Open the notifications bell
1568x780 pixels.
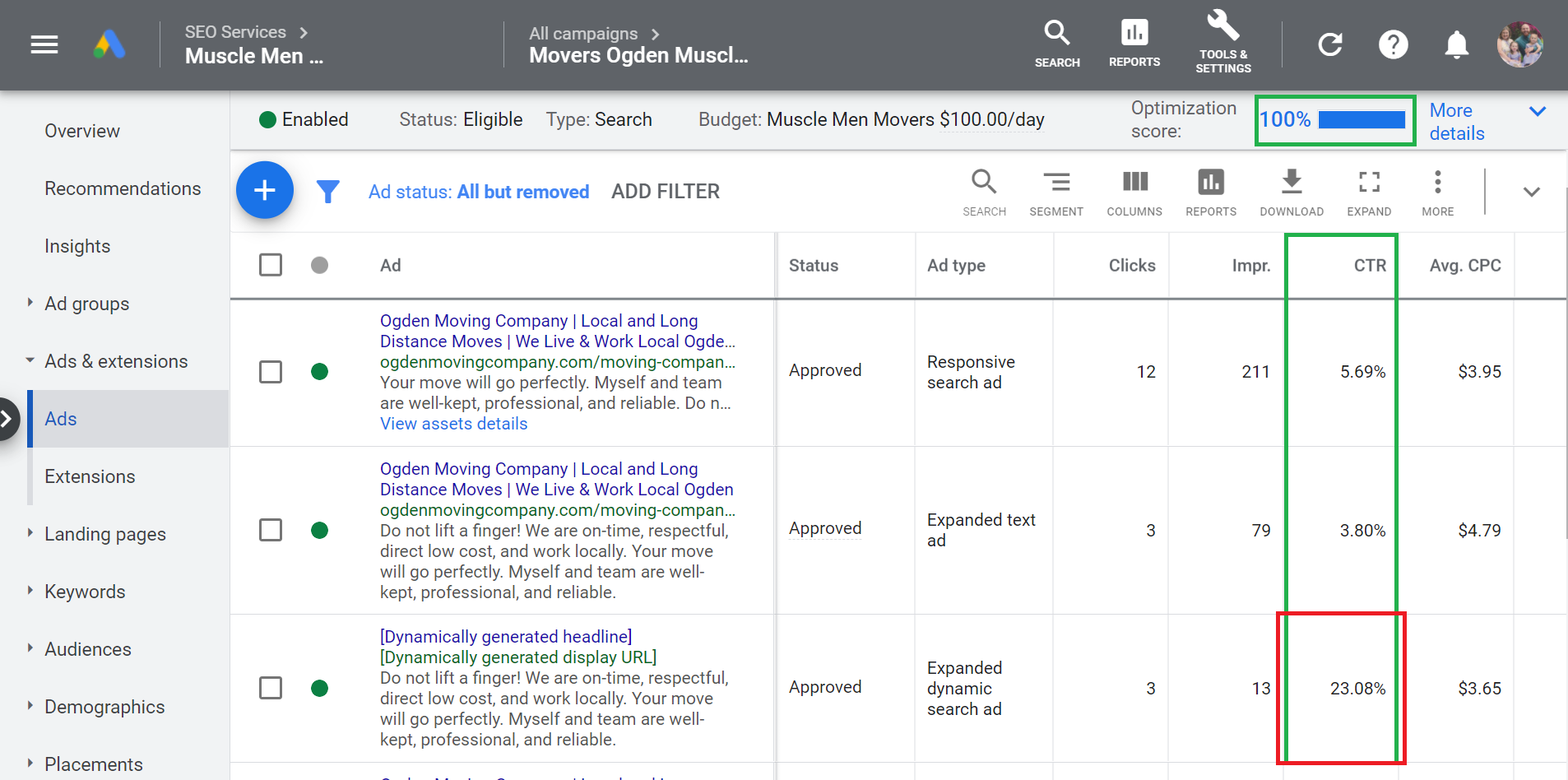pyautogui.click(x=1457, y=44)
